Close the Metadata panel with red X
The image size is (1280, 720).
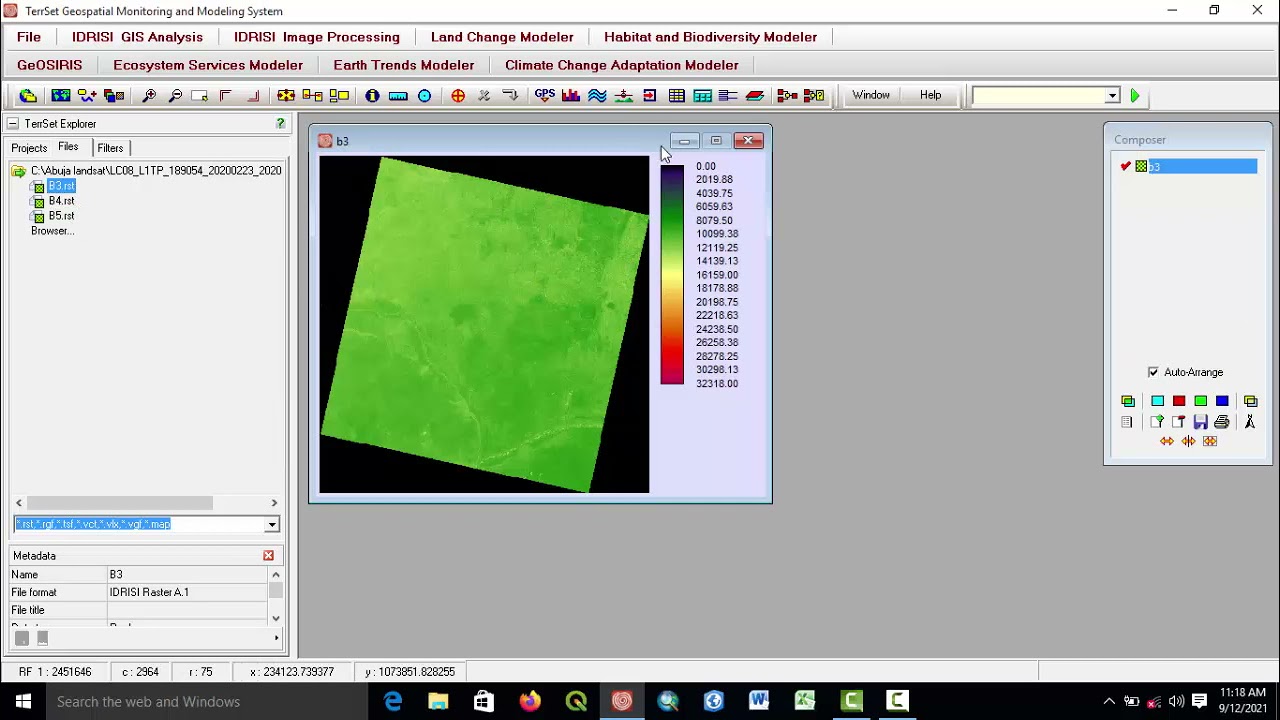pyautogui.click(x=268, y=556)
